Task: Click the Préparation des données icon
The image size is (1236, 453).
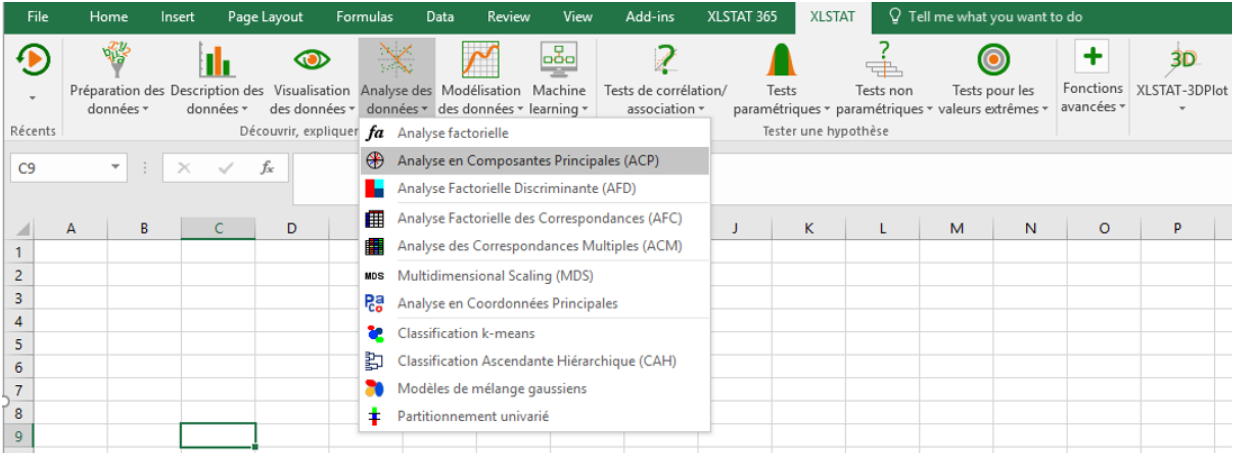Action: pyautogui.click(x=117, y=60)
